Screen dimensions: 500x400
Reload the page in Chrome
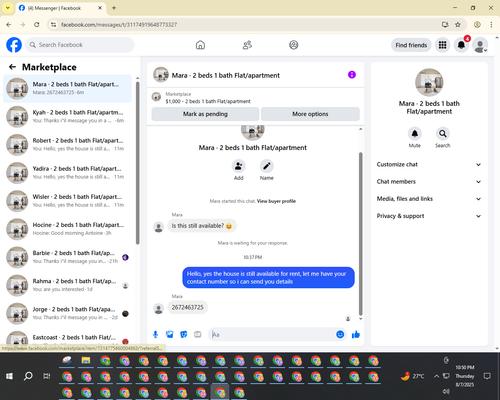[x=37, y=25]
